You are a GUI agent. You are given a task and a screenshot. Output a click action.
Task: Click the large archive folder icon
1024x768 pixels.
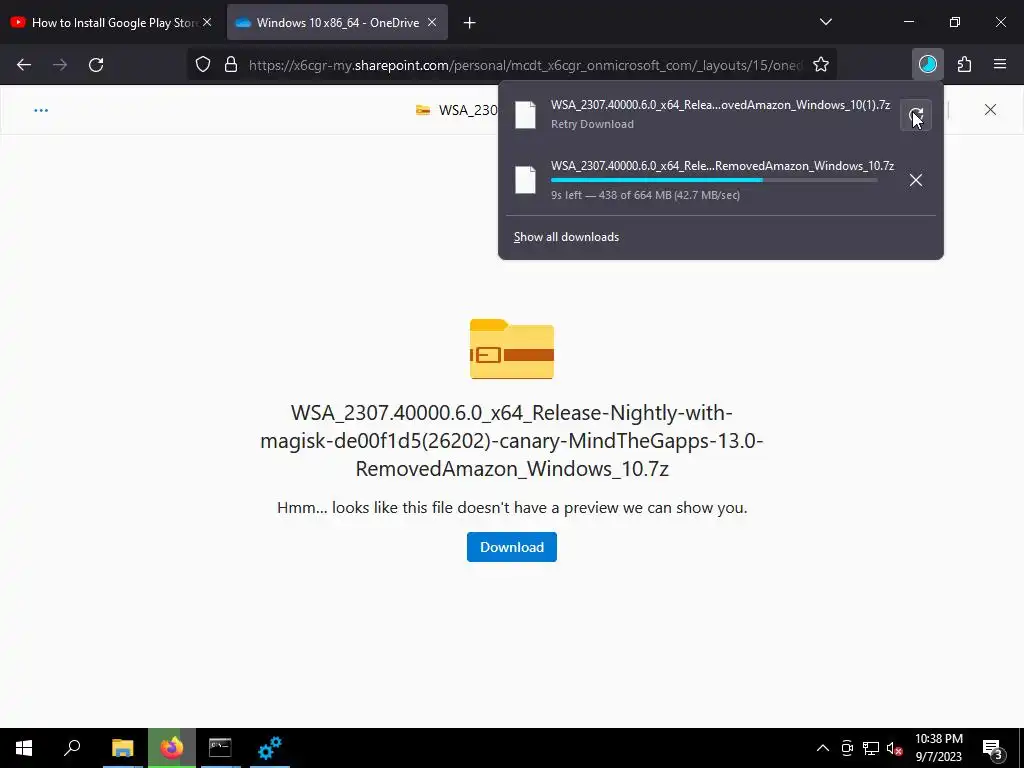(x=512, y=349)
